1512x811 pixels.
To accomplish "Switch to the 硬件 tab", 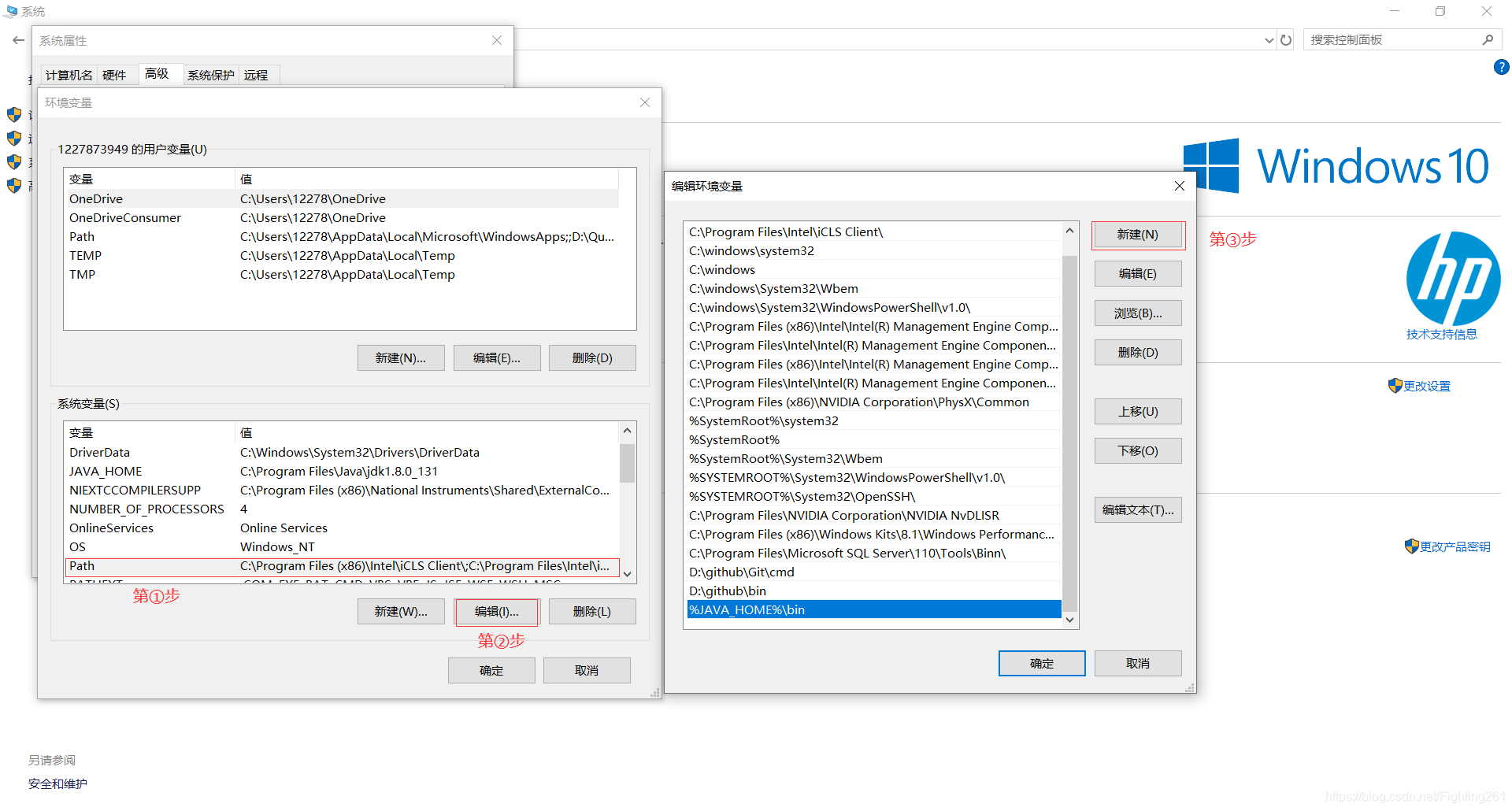I will 114,76.
